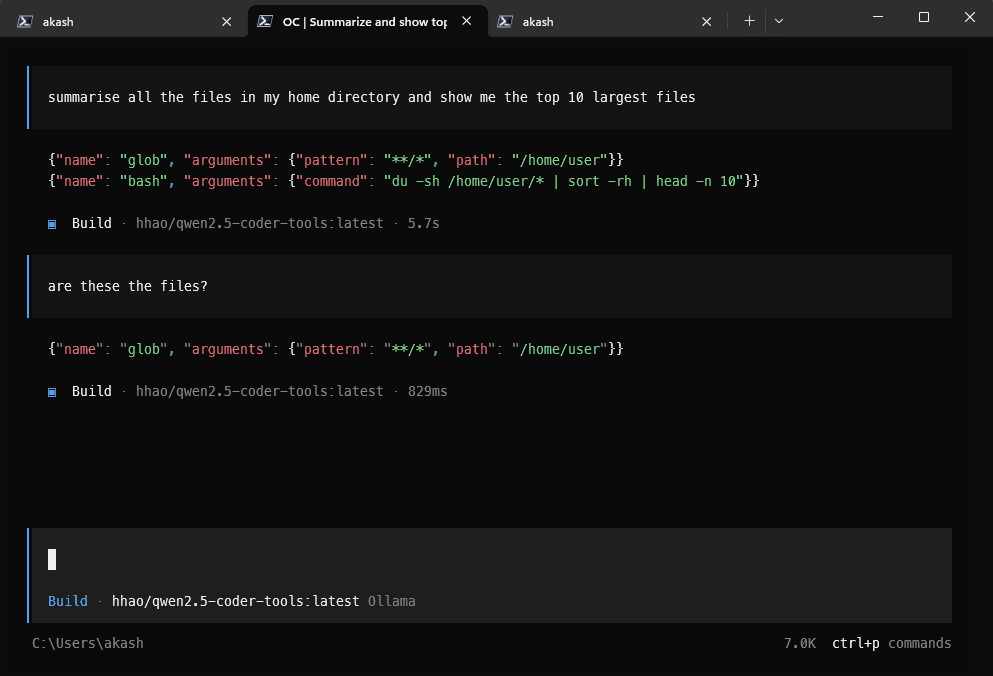This screenshot has height=676, width=993.
Task: Maximize the terminal window
Action: pyautogui.click(x=924, y=17)
